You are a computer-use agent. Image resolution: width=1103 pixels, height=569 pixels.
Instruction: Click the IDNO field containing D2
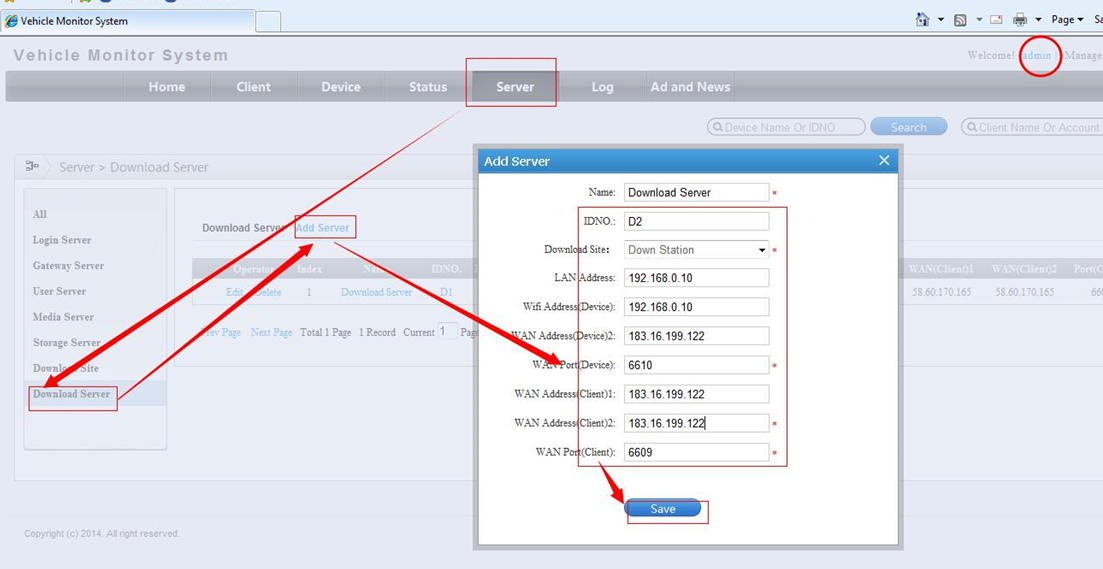pos(696,222)
